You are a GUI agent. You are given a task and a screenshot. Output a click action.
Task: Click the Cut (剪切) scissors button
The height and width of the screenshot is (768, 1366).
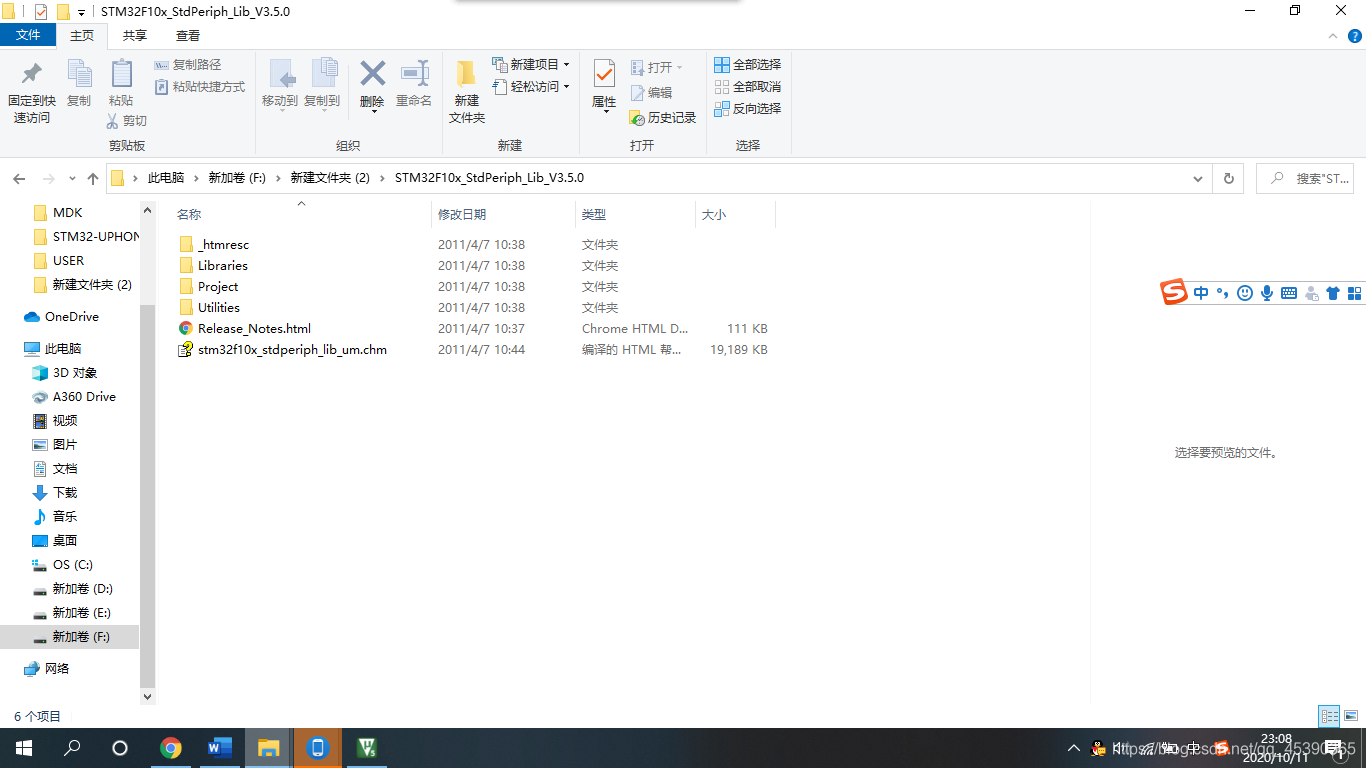(127, 121)
